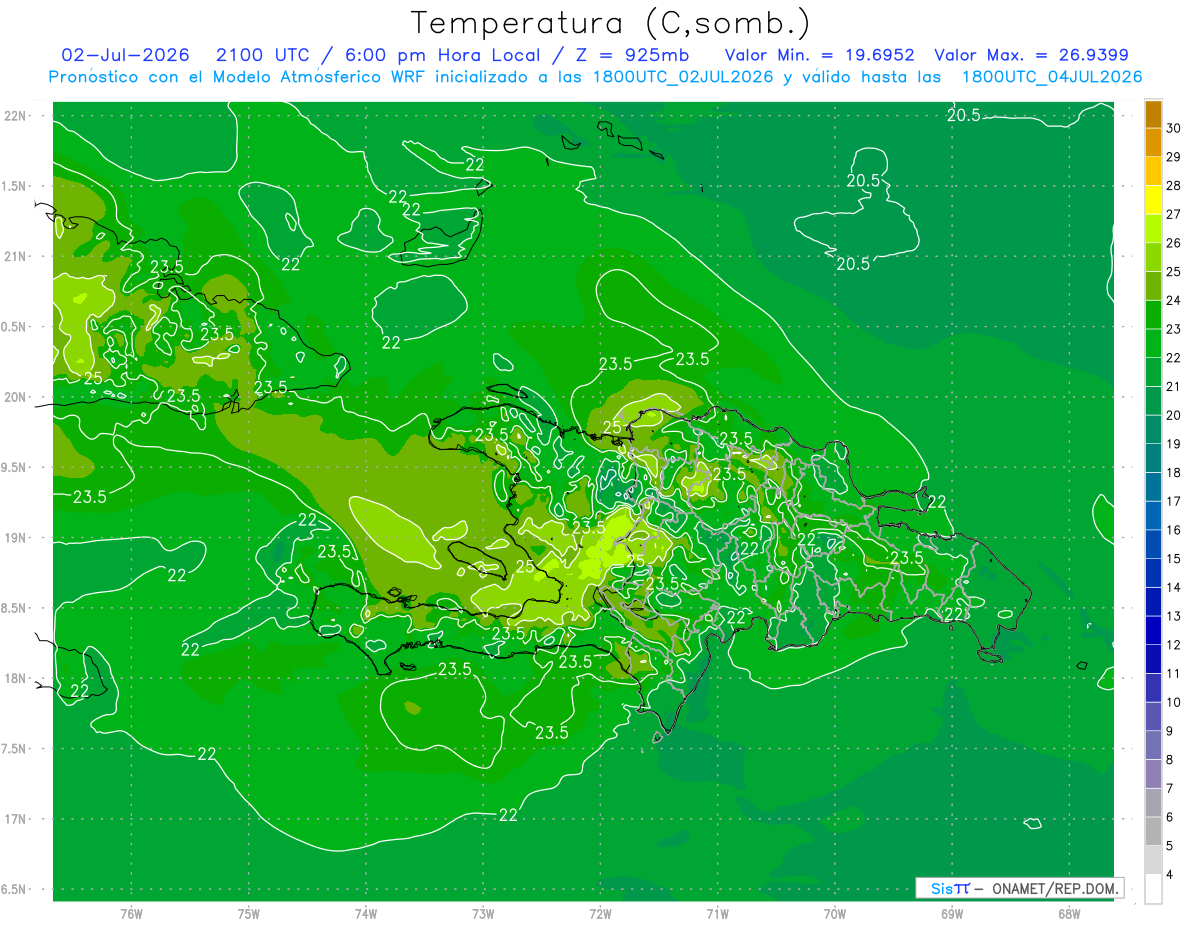
Task: Click the 'SisTT' logo text
Action: 950,888
